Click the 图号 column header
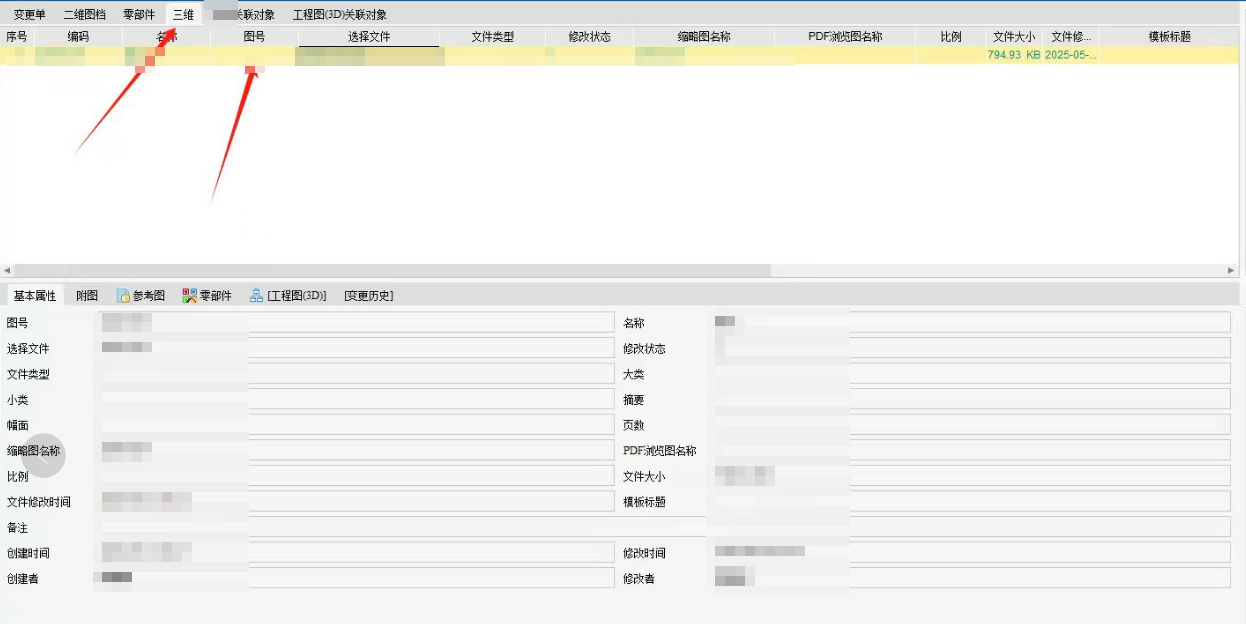This screenshot has height=624, width=1246. click(x=255, y=37)
